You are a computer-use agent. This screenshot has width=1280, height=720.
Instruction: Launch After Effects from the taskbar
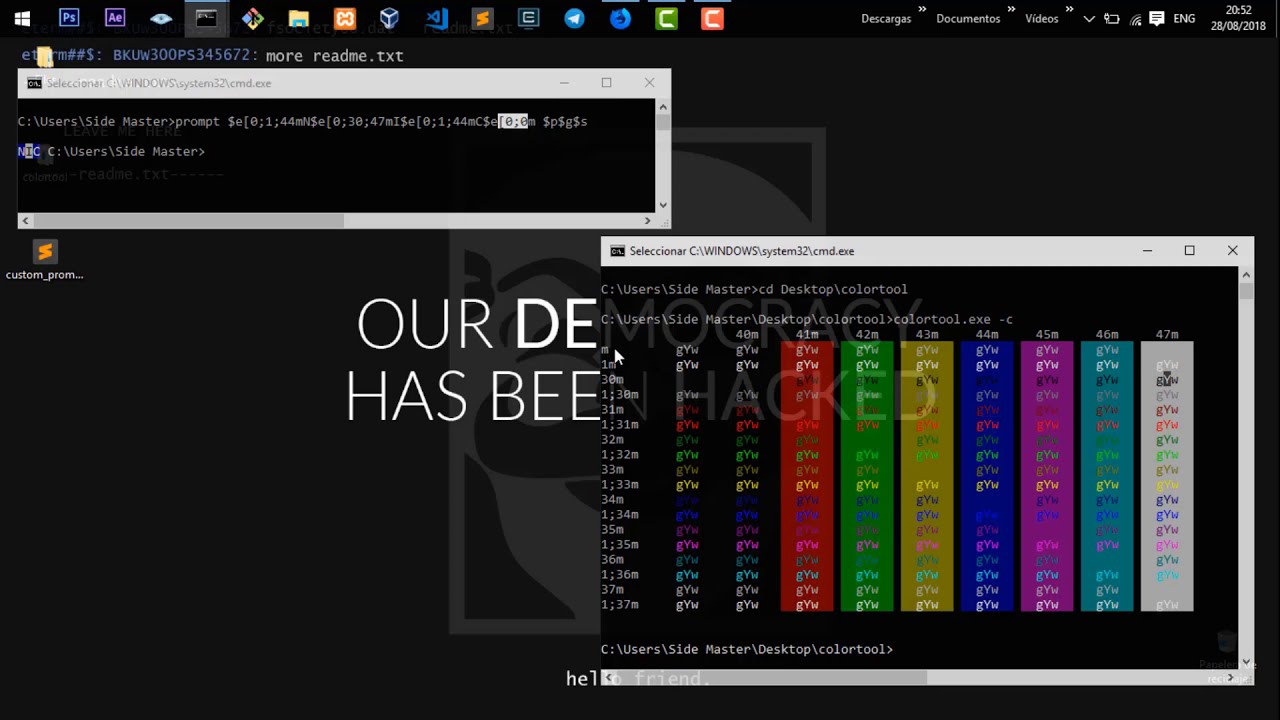point(115,18)
